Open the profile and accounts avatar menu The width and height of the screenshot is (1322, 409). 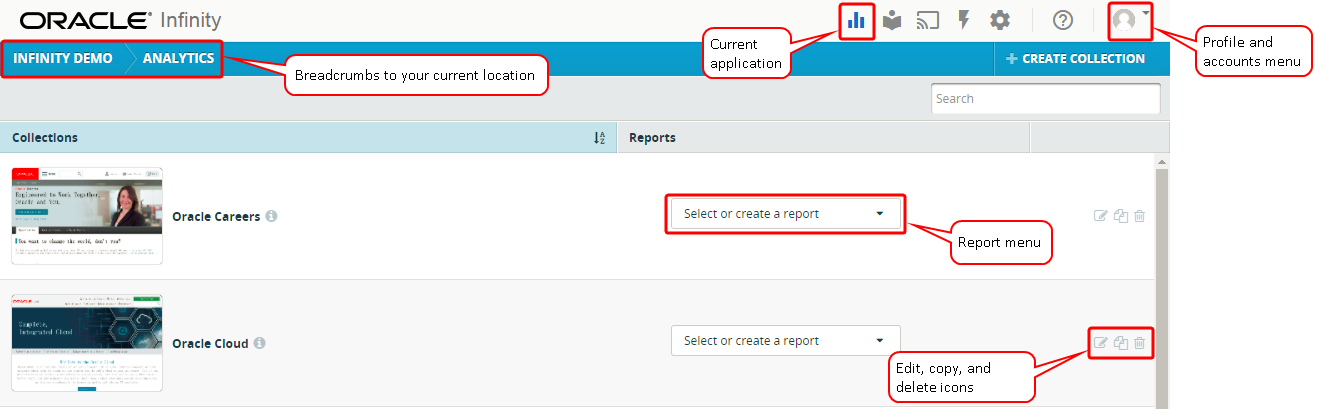1130,20
